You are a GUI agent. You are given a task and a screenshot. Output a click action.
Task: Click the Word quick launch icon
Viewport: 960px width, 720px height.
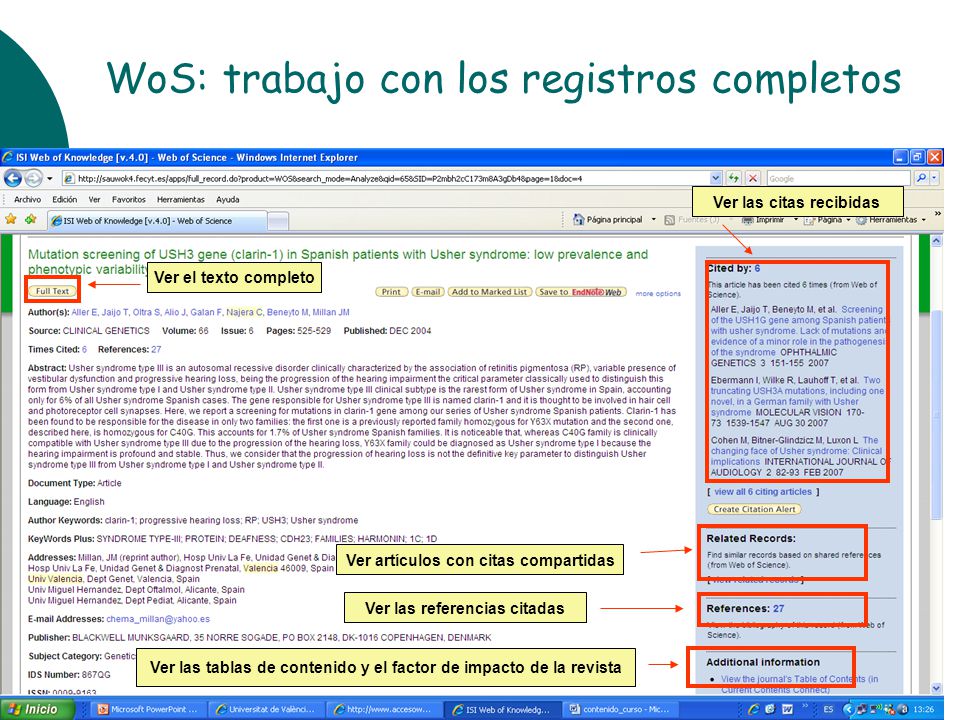pyautogui.click(x=787, y=710)
